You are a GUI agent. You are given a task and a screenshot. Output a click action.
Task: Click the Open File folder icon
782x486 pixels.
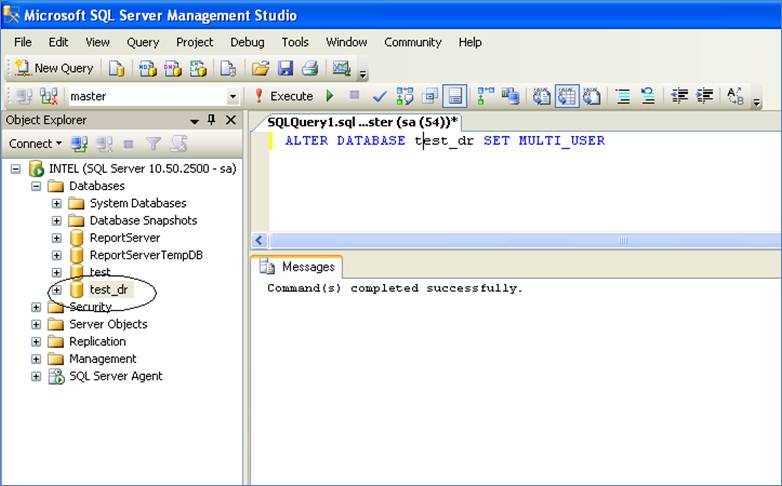coord(260,68)
